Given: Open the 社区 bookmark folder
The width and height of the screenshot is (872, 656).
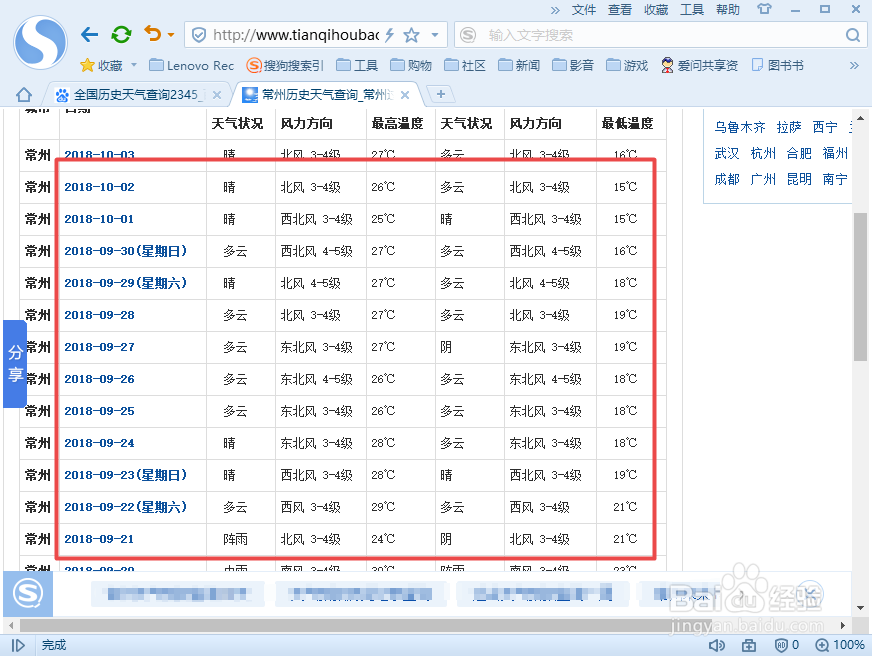Looking at the screenshot, I should (465, 66).
